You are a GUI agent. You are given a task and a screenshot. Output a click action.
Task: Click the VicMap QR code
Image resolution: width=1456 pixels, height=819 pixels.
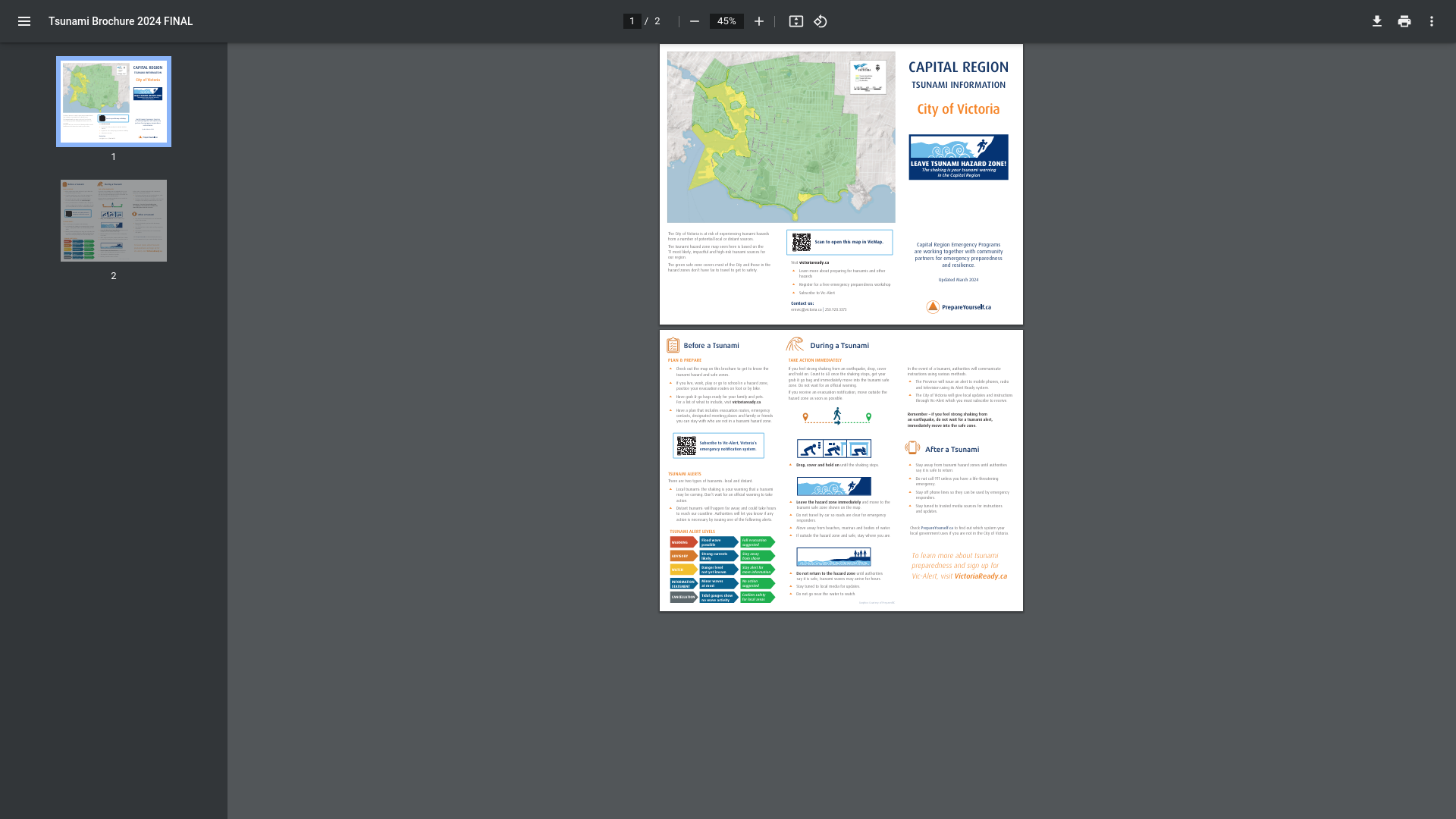click(802, 242)
